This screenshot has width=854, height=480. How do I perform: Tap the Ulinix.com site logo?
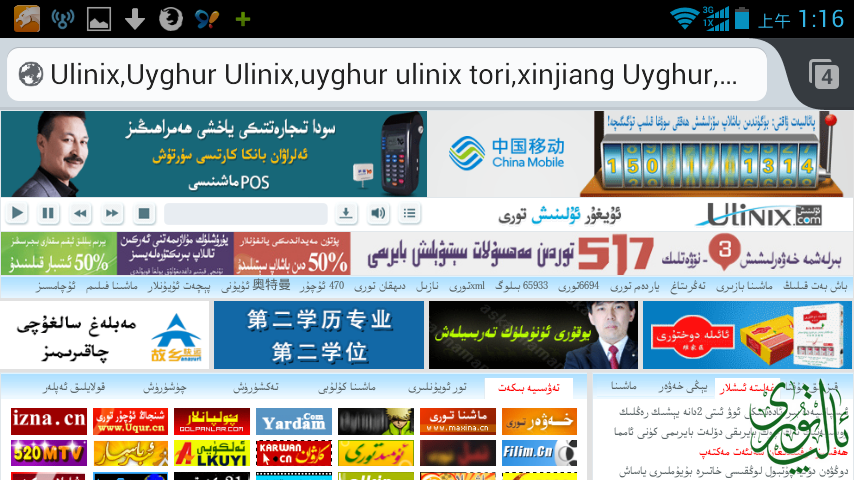click(x=759, y=215)
